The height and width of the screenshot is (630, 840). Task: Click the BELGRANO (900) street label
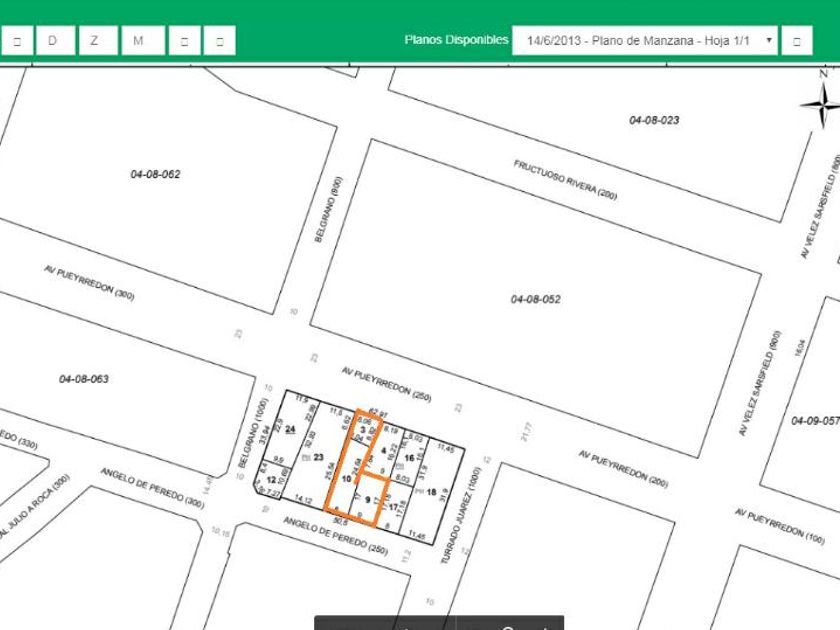tap(328, 209)
